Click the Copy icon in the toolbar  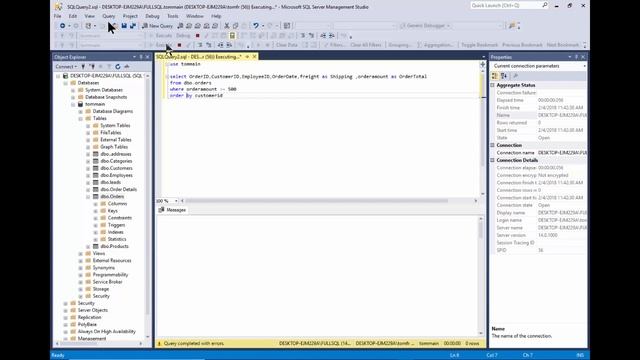point(236,26)
